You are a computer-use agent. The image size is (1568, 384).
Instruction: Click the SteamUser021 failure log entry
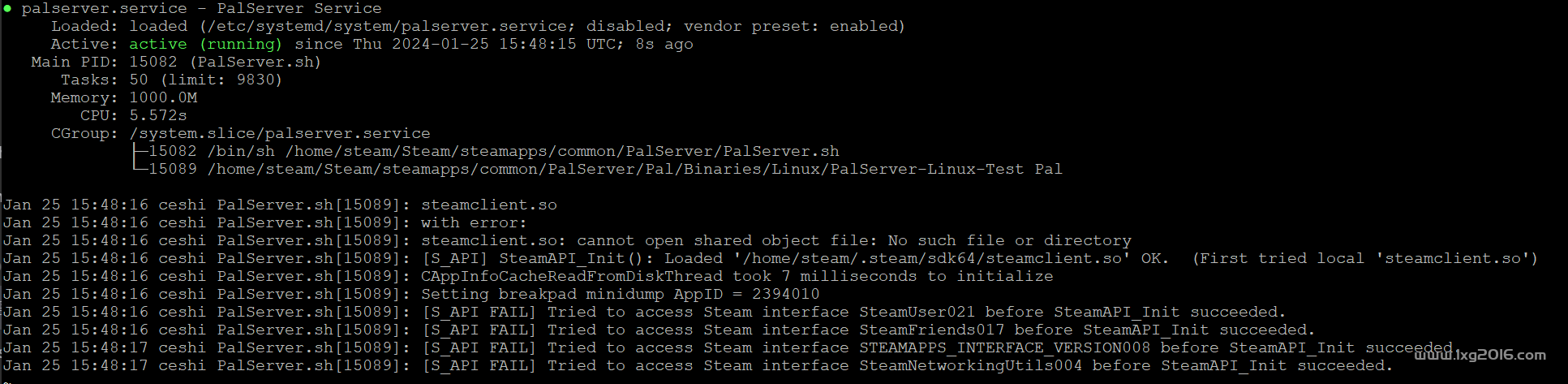pyautogui.click(x=645, y=313)
